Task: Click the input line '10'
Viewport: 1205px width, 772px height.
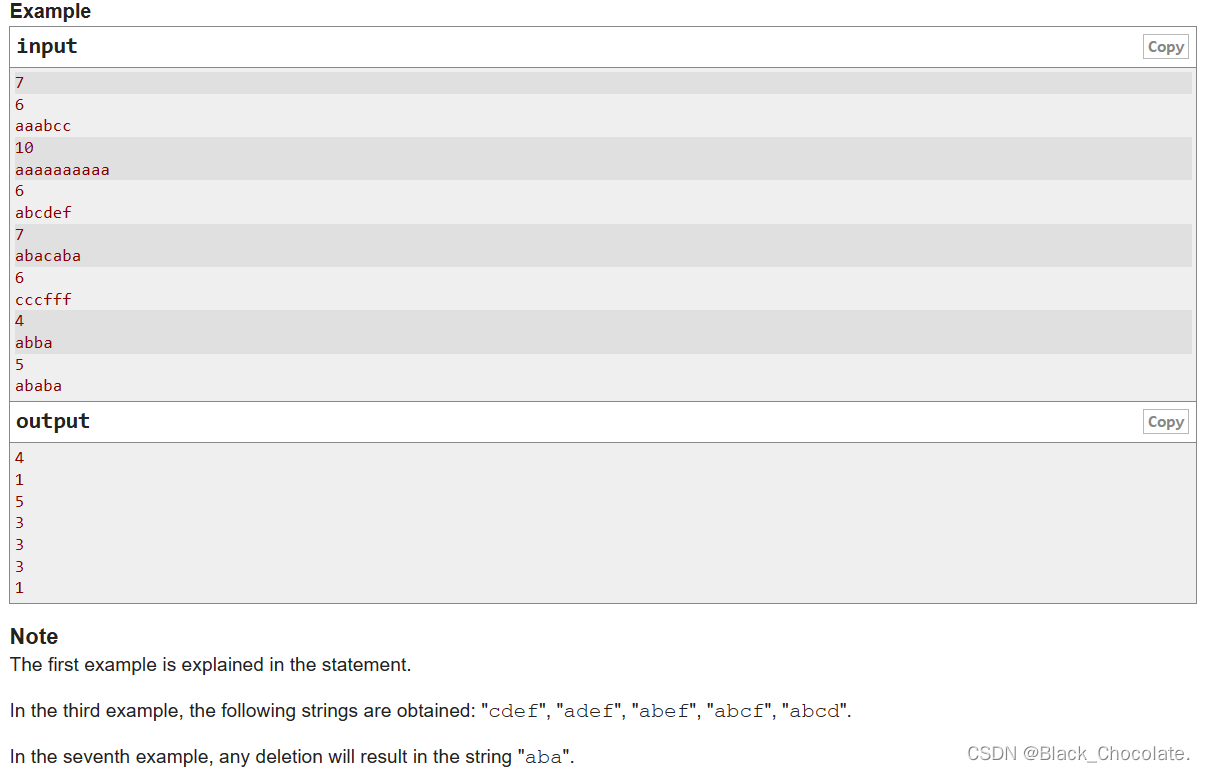Action: click(24, 147)
